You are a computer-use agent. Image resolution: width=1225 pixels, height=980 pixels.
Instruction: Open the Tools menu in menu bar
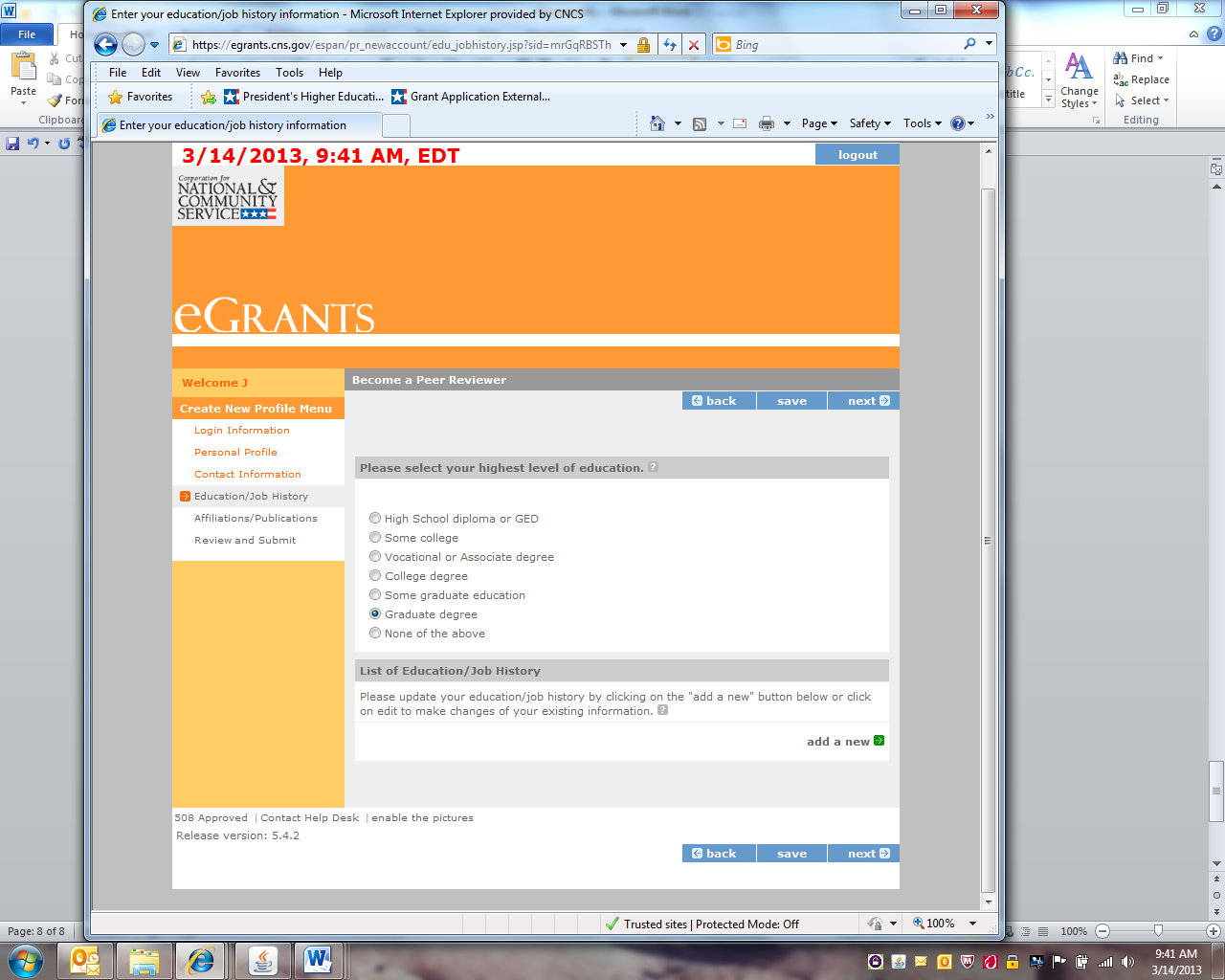click(289, 73)
